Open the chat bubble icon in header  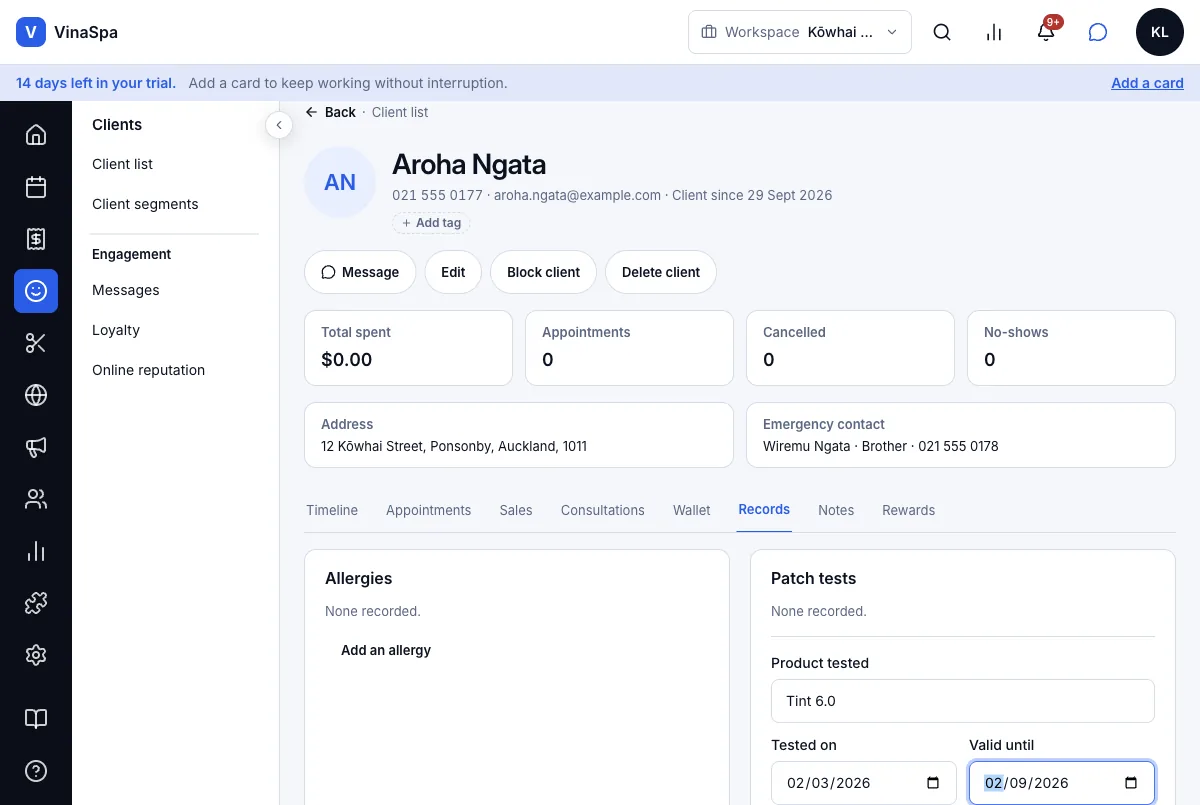coord(1098,32)
